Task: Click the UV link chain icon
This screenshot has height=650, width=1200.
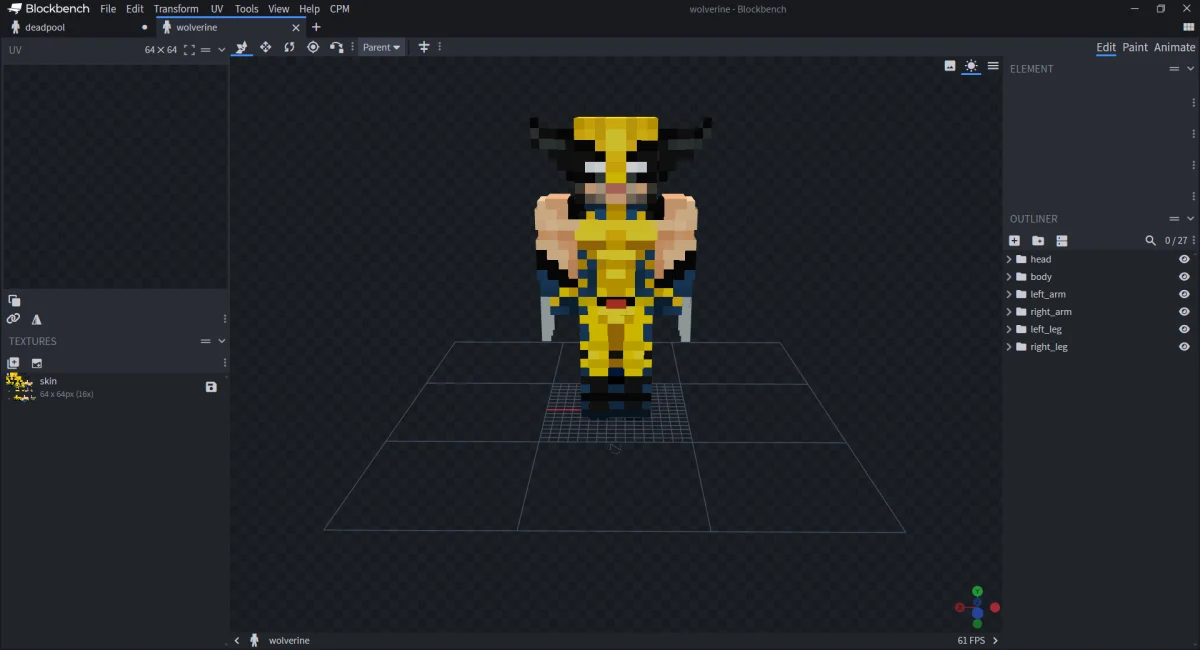Action: 13,319
